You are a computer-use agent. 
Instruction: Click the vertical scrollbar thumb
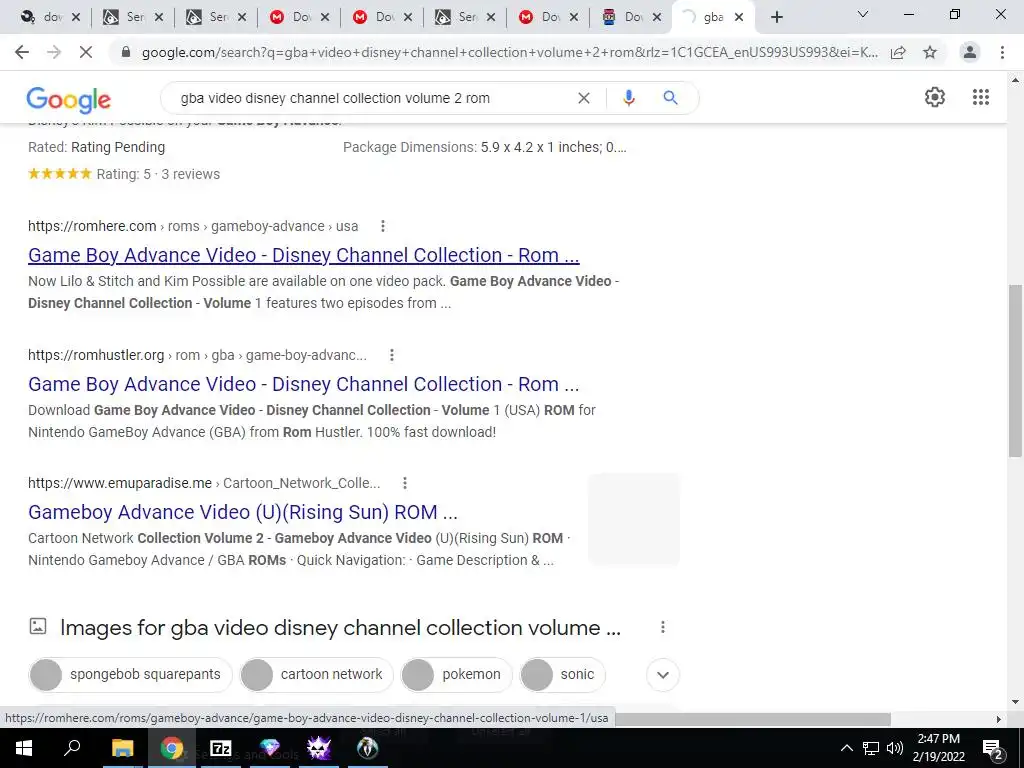coord(1015,370)
